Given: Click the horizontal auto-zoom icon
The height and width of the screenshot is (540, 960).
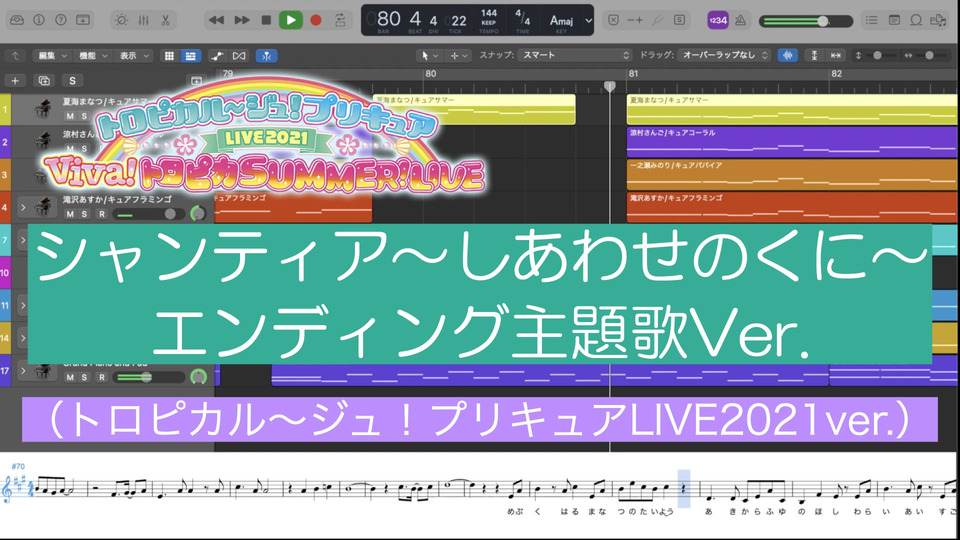Looking at the screenshot, I should tap(835, 56).
